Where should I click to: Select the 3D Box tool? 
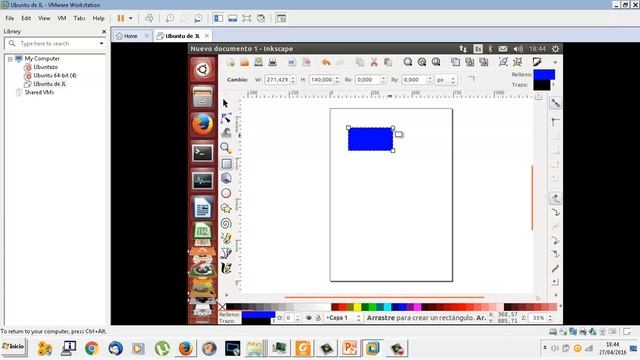(226, 178)
